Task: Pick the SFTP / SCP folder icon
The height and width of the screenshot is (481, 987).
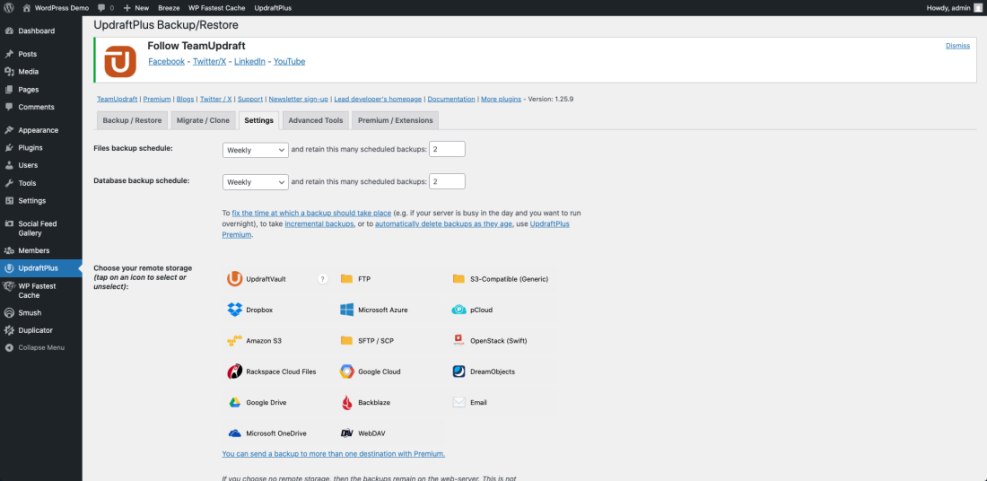Action: point(346,341)
